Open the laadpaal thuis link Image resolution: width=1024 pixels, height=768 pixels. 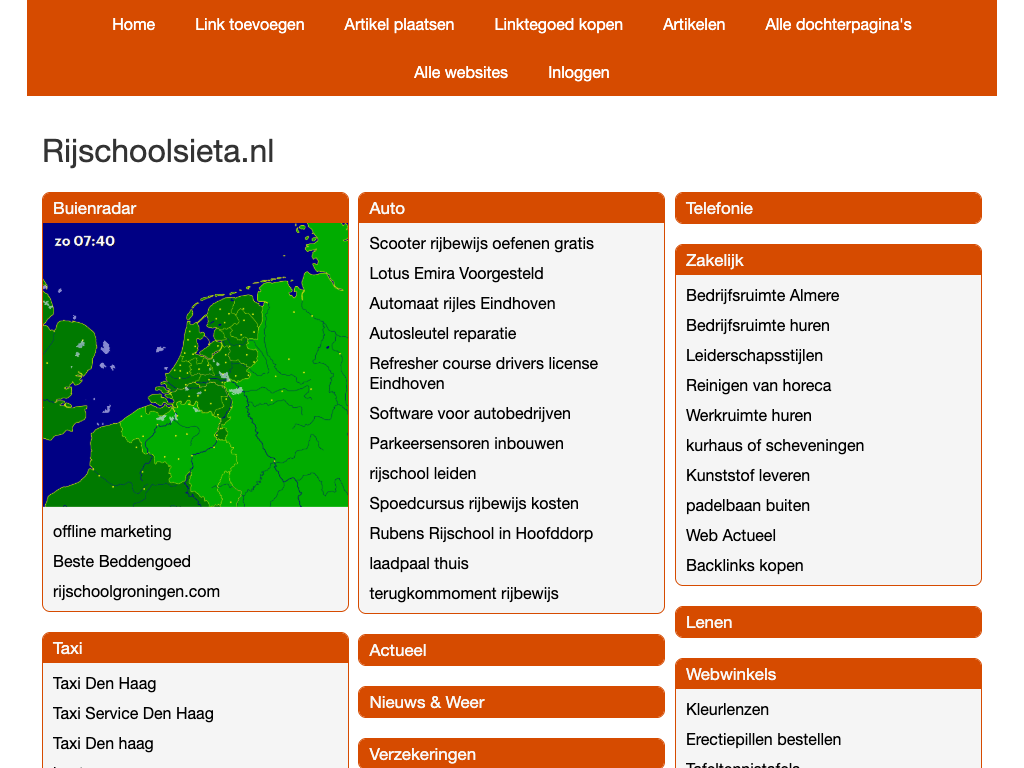click(x=418, y=563)
